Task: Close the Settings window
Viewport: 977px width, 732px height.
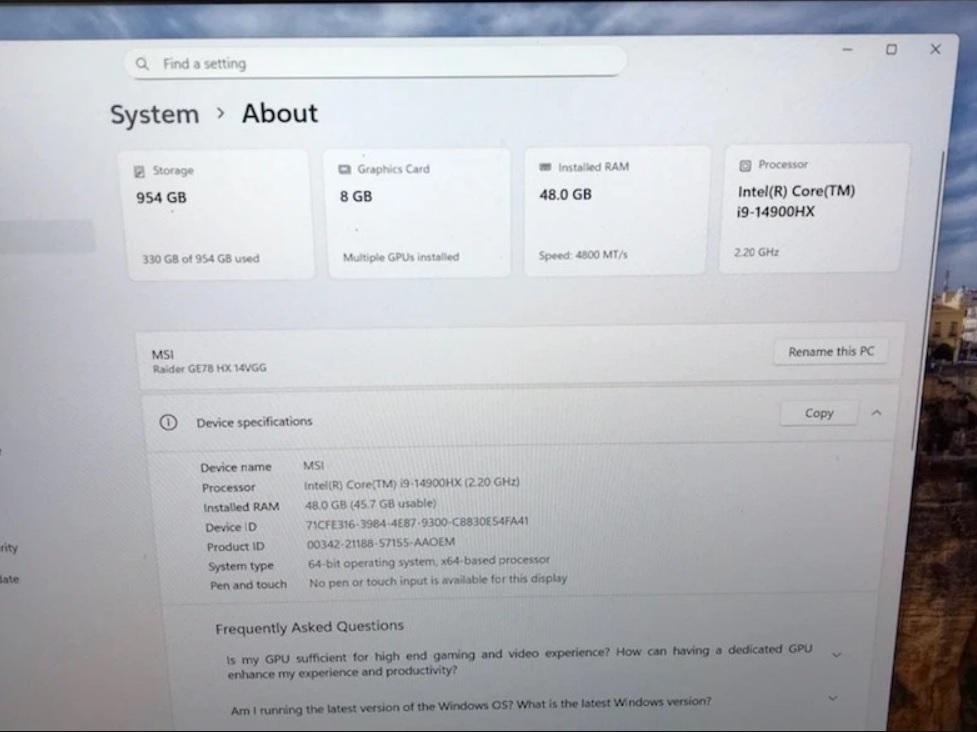Action: pyautogui.click(x=935, y=49)
